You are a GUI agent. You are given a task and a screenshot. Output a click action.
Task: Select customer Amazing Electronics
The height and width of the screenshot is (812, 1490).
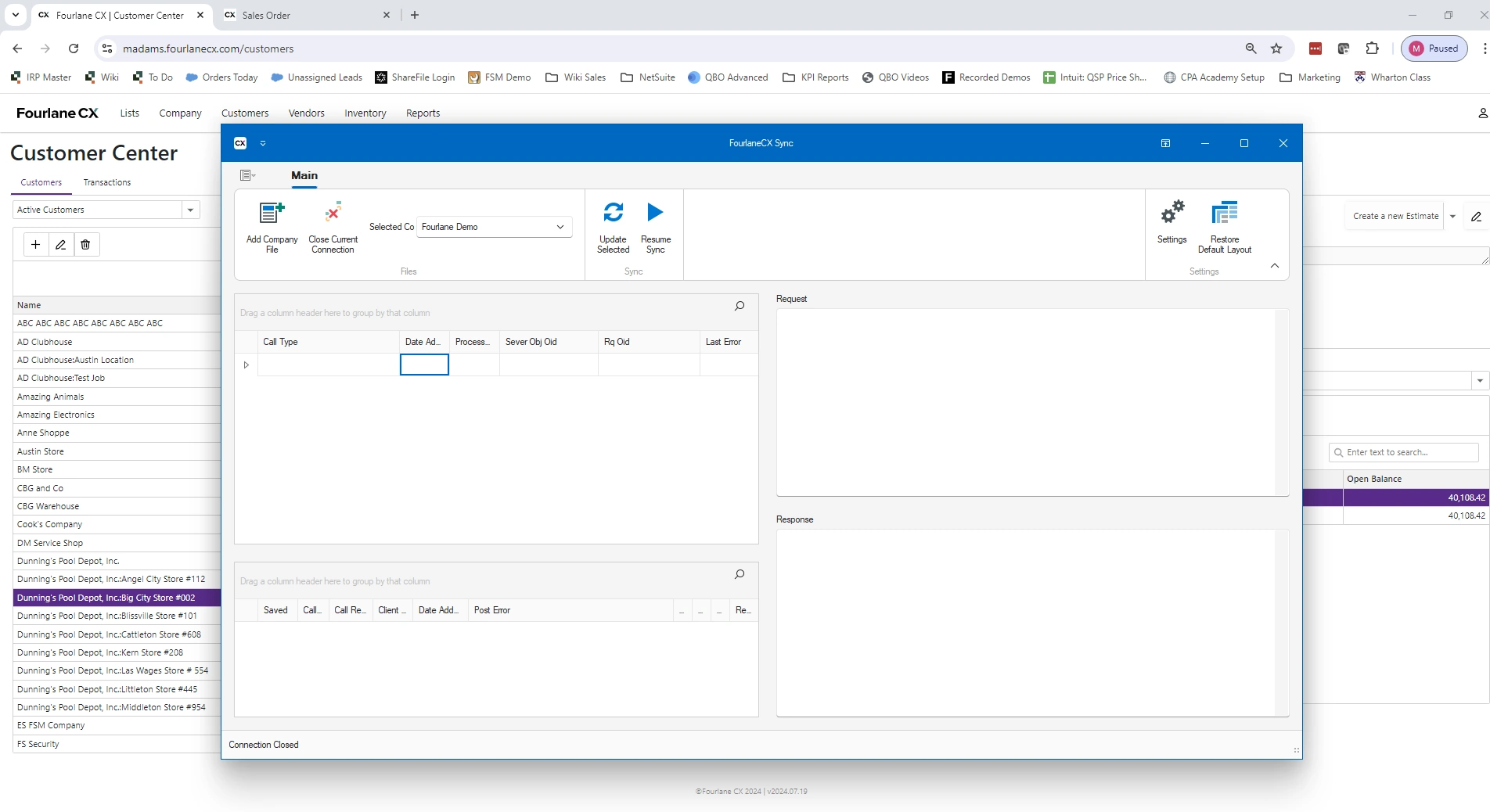[117, 415]
